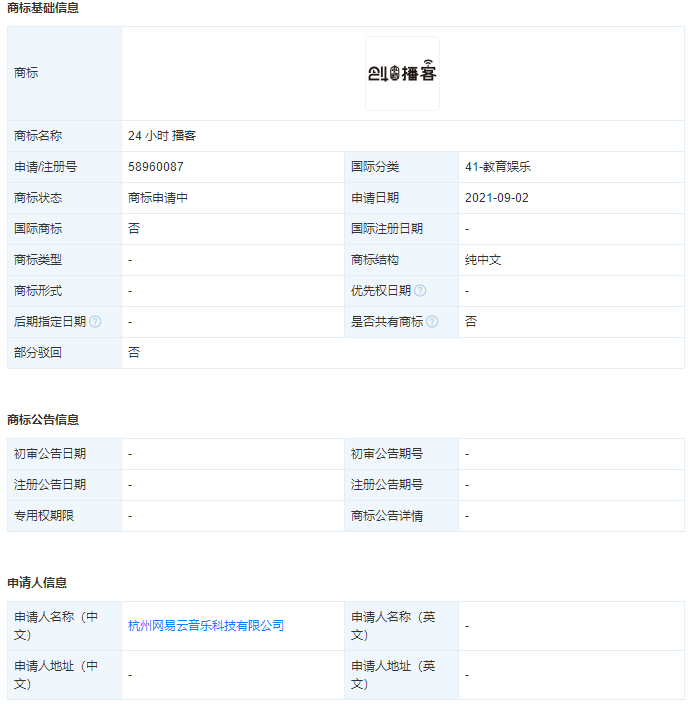Click the 商标形式 label cell
Viewport: 693px width, 704px height.
coord(64,291)
